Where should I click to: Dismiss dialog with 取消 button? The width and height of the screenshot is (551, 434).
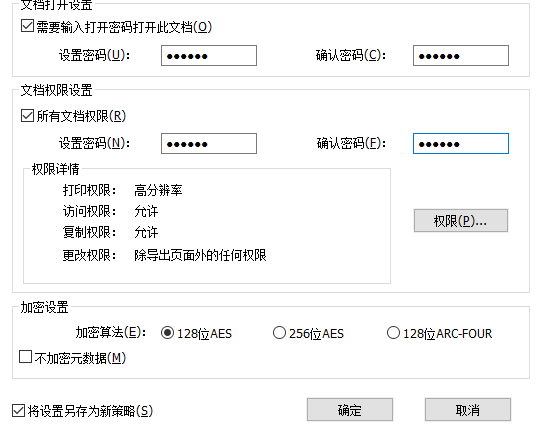(468, 409)
